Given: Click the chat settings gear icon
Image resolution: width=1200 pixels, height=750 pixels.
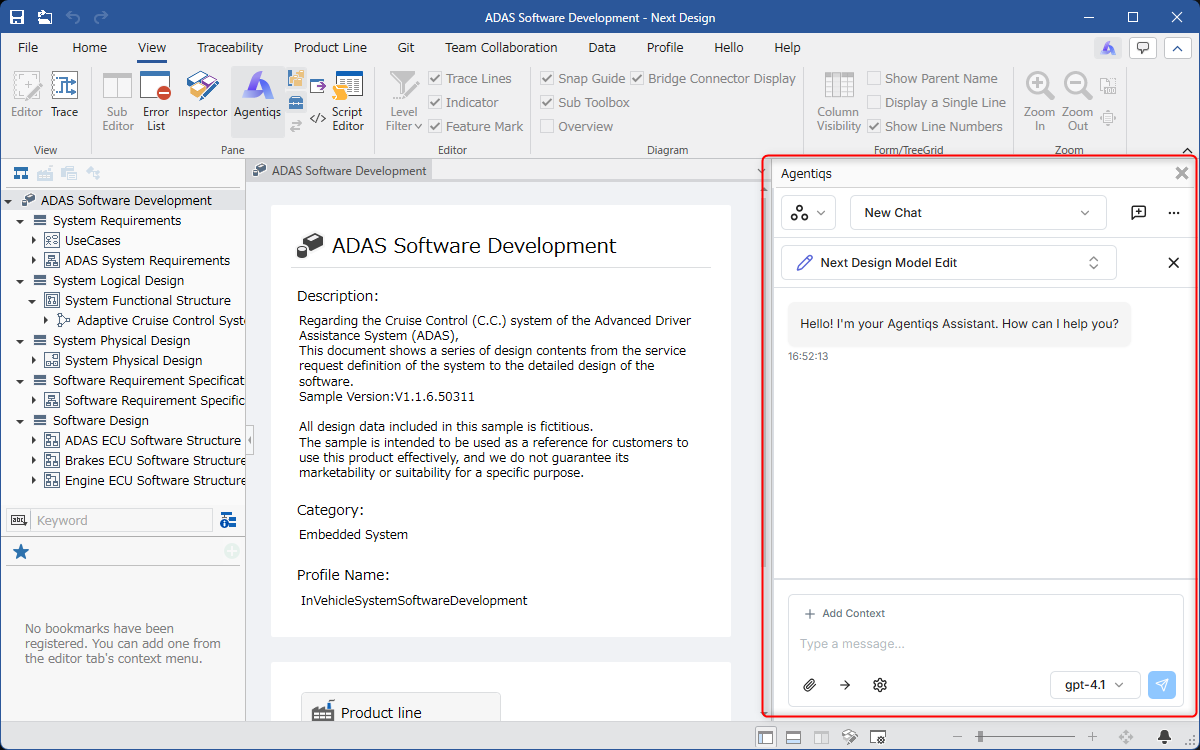Looking at the screenshot, I should 880,685.
